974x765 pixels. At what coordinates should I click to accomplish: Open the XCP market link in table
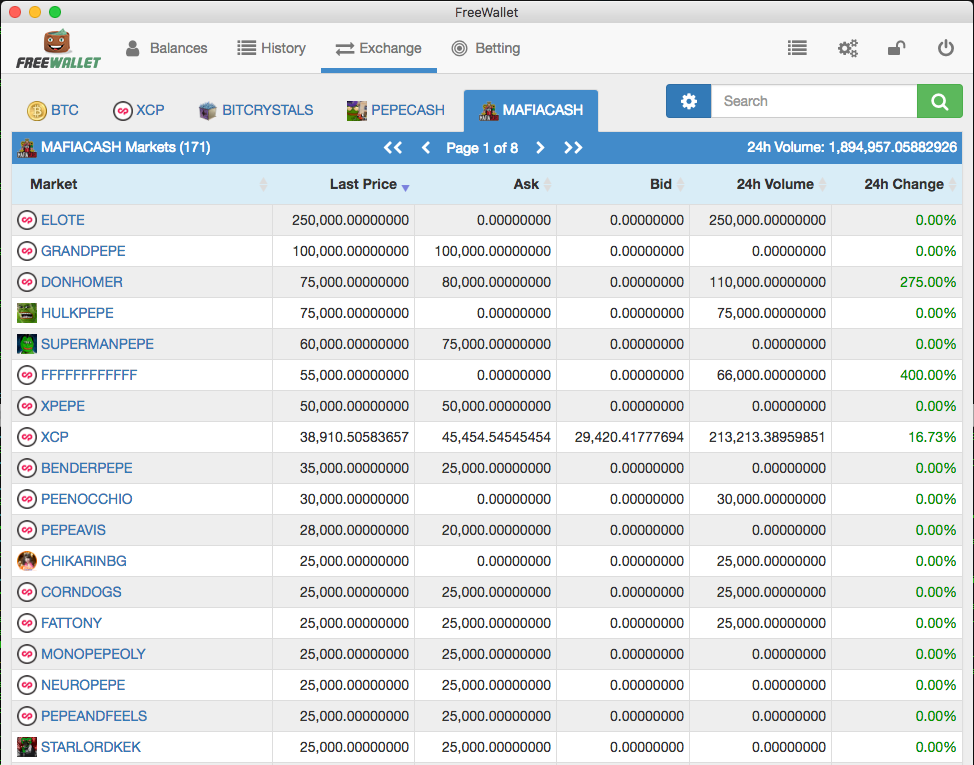[55, 437]
